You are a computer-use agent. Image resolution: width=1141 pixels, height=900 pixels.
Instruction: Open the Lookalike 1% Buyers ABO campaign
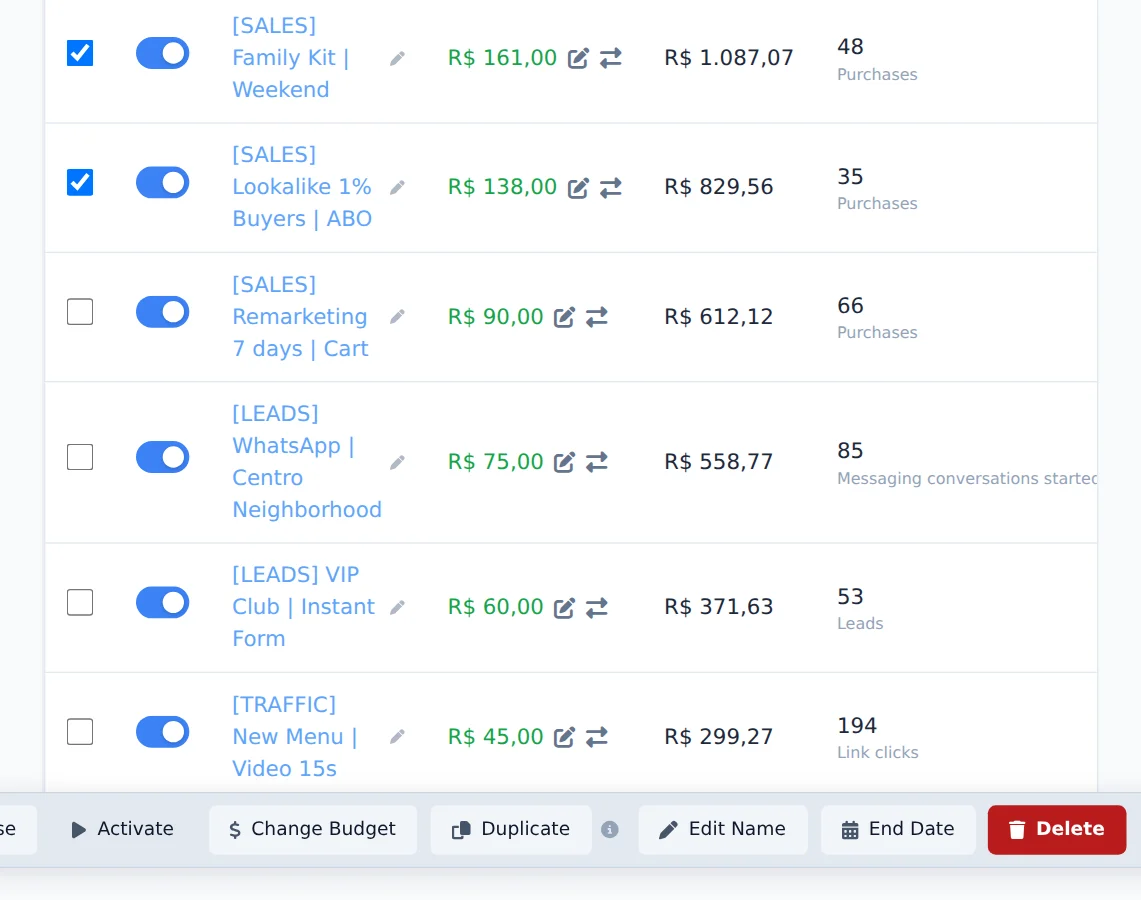click(x=302, y=187)
